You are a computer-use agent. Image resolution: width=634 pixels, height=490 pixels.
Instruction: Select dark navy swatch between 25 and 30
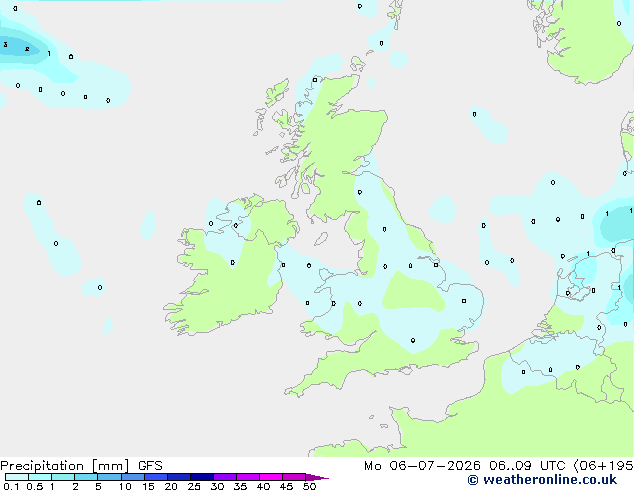click(202, 477)
